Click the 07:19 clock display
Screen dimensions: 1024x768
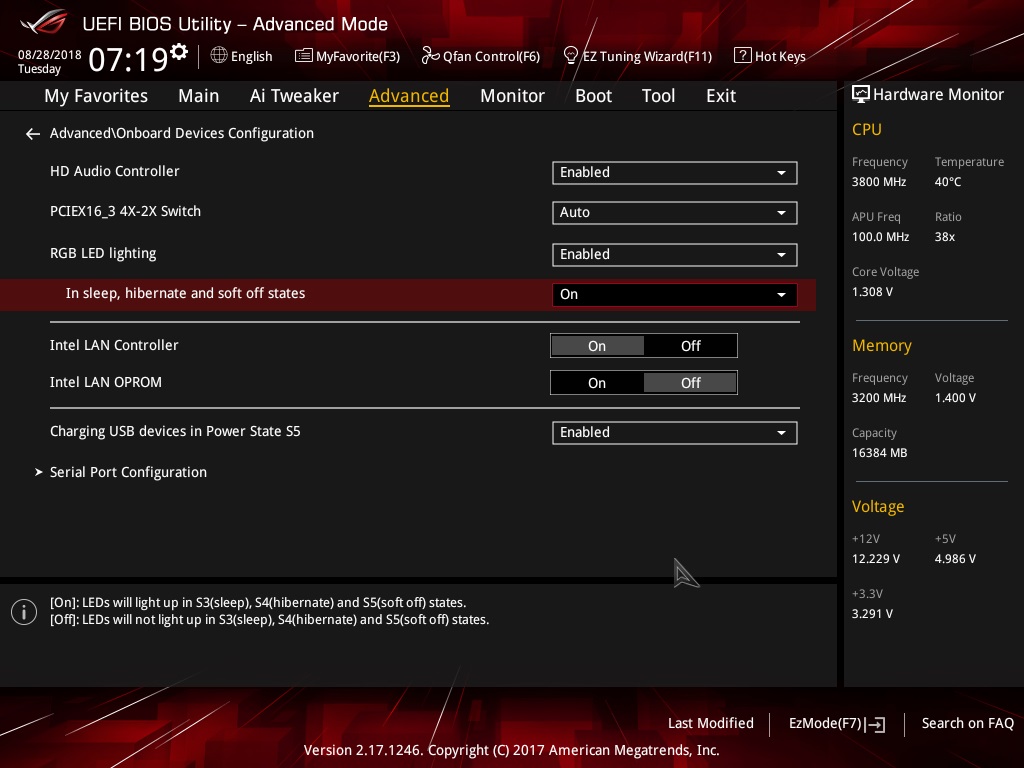(129, 59)
